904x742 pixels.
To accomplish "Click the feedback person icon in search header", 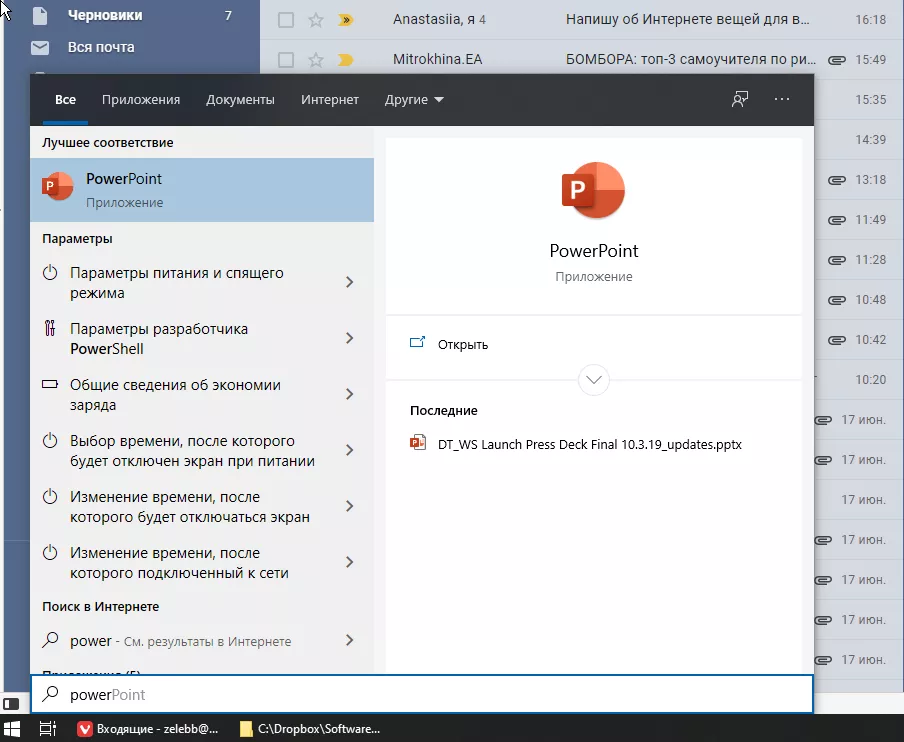I will click(x=740, y=99).
